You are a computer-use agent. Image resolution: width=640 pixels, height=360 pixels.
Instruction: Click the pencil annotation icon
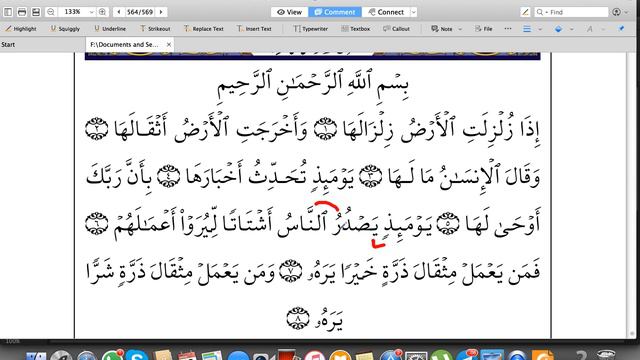[x=525, y=12]
